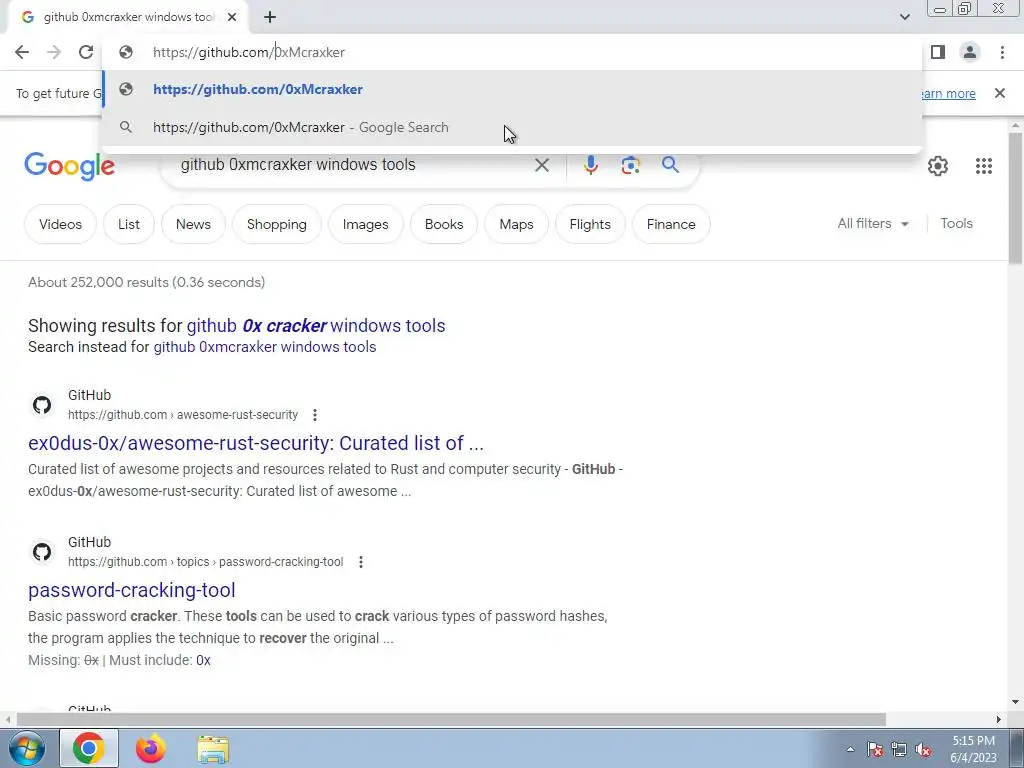This screenshot has height=768, width=1024.
Task: Filter results by Videos
Action: [60, 224]
